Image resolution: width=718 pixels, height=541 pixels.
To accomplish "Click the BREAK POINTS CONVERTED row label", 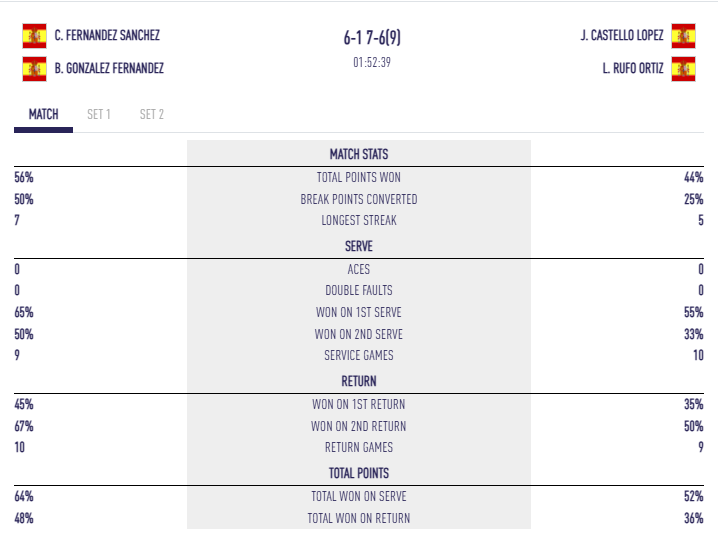I will point(359,199).
